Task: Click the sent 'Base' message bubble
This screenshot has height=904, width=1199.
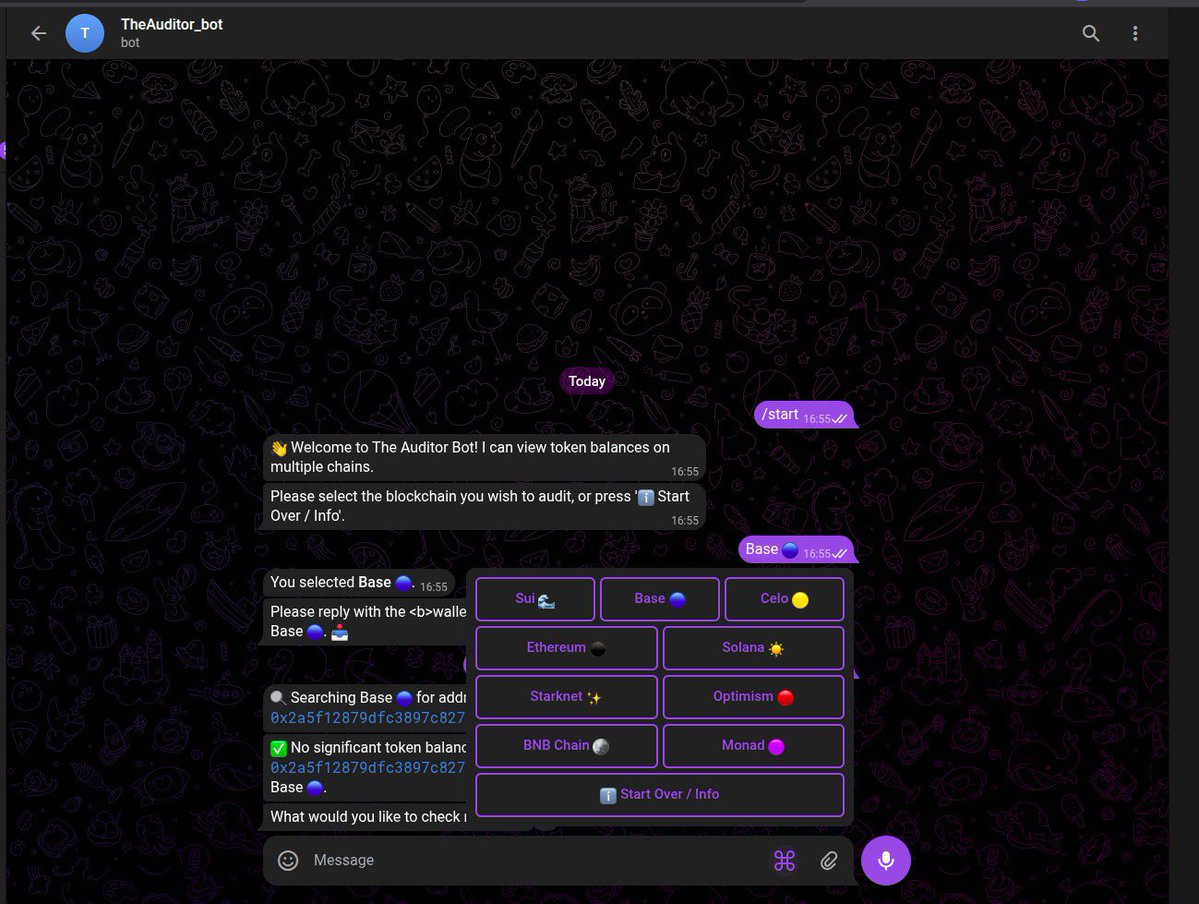Action: coord(796,549)
